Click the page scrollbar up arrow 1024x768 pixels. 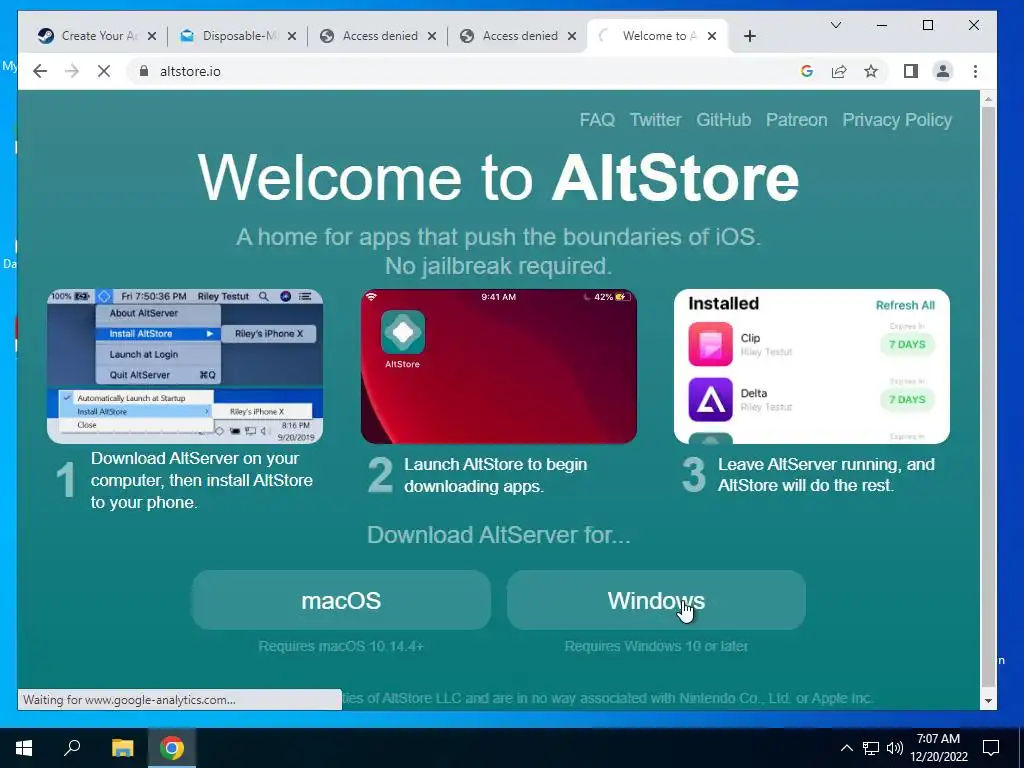[x=988, y=99]
